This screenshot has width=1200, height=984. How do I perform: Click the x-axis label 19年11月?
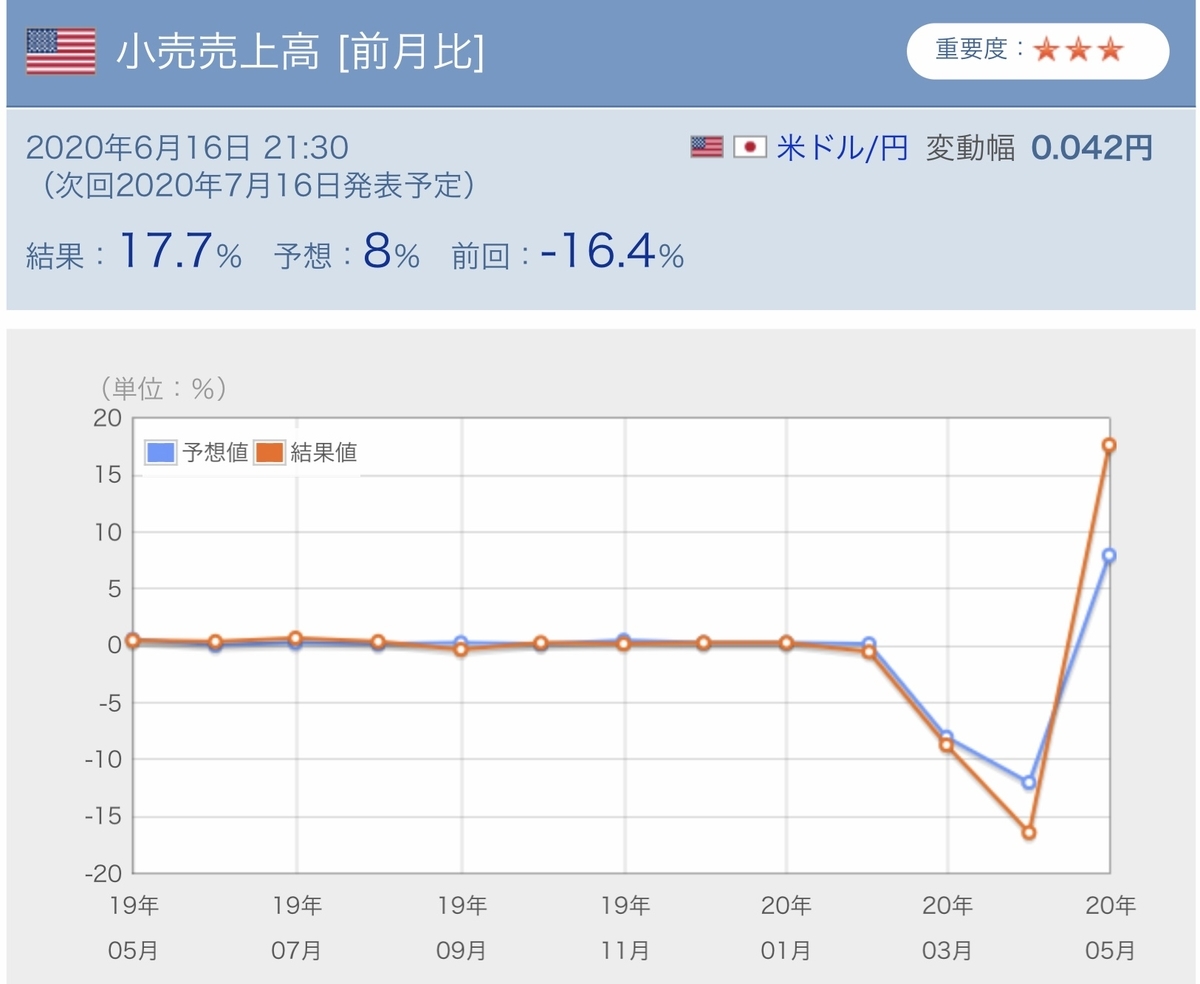click(x=624, y=928)
